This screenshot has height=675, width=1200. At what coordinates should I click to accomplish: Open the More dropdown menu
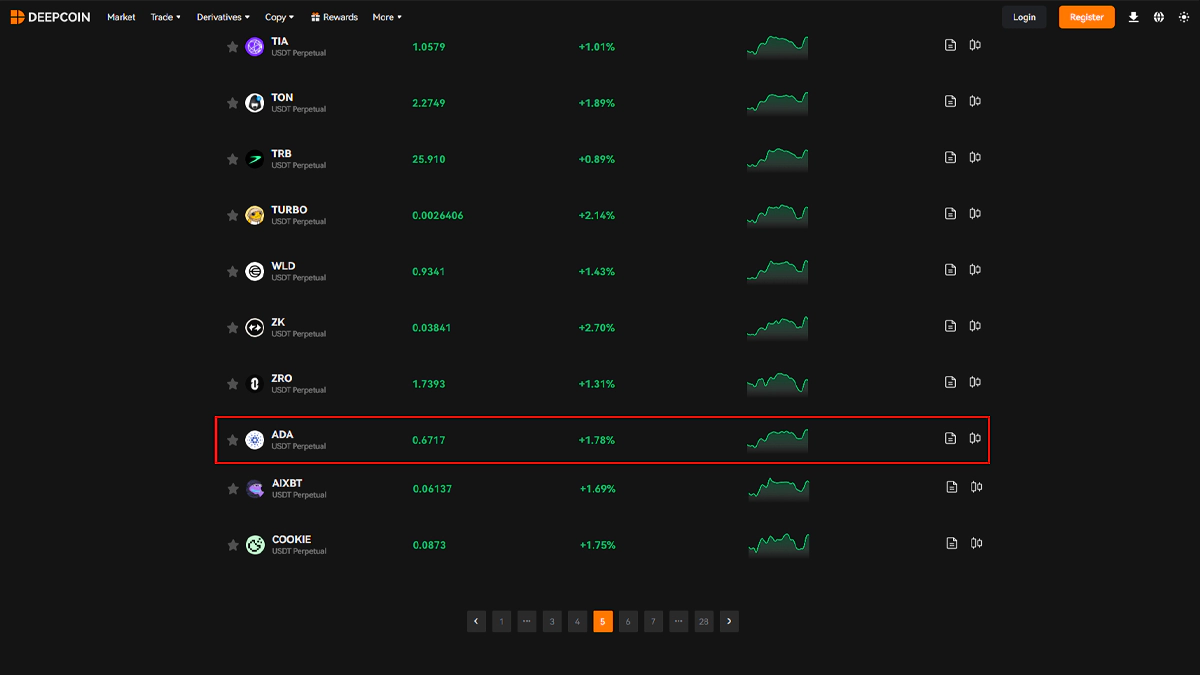tap(387, 17)
